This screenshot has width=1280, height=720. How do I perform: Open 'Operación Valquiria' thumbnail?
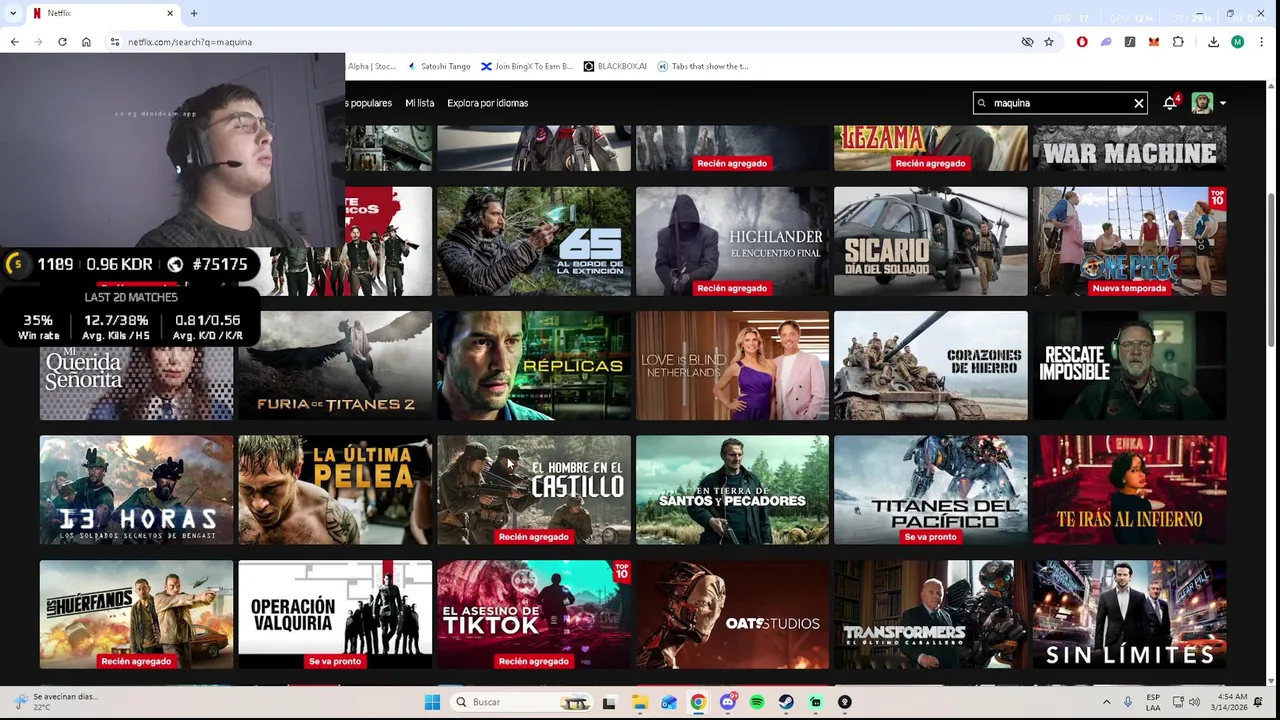(x=335, y=614)
